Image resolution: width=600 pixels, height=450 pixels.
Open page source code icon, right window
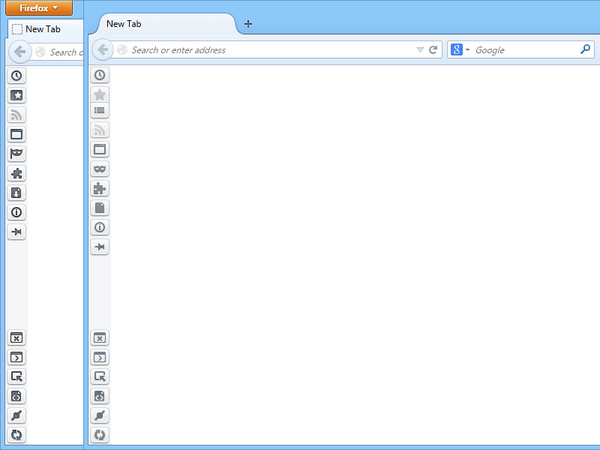click(x=100, y=396)
